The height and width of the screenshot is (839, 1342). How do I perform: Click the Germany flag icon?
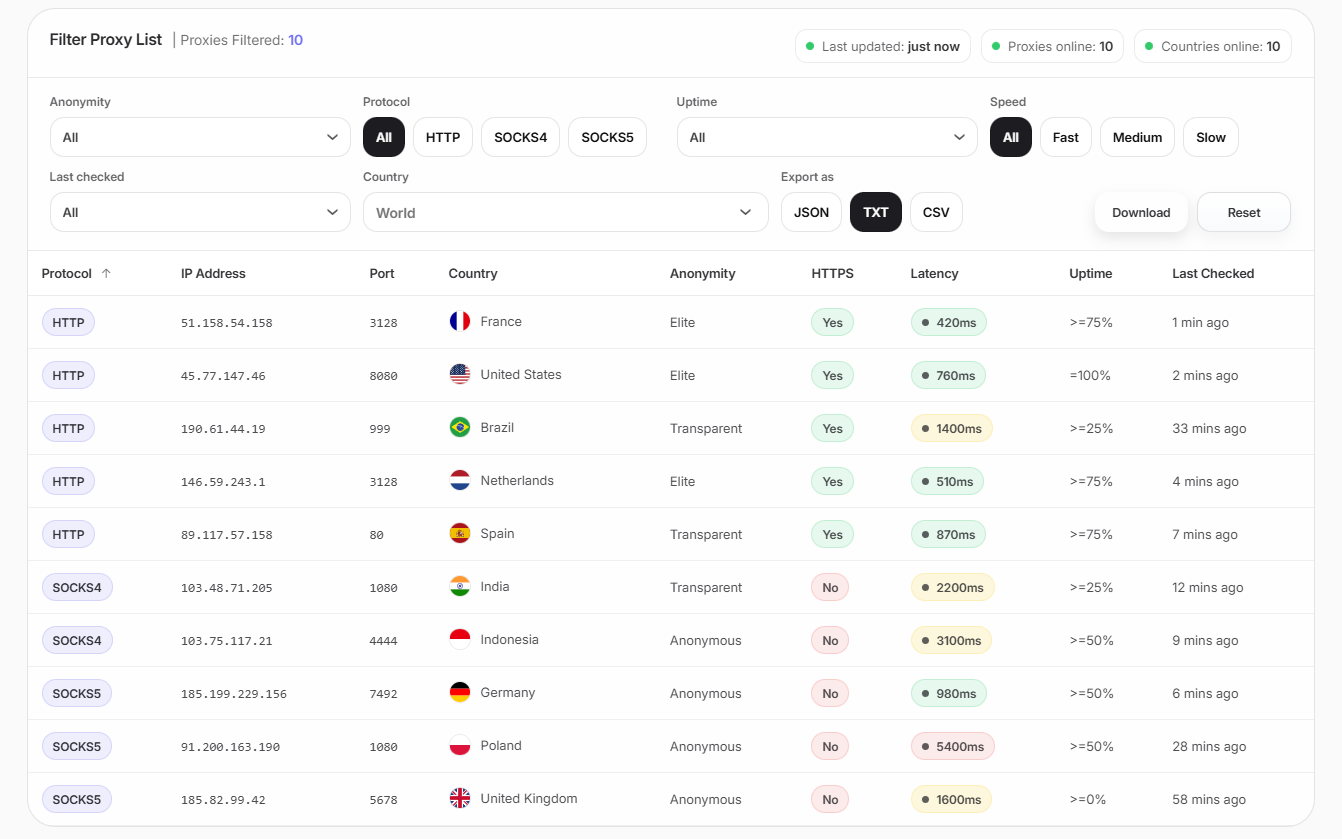pos(460,692)
